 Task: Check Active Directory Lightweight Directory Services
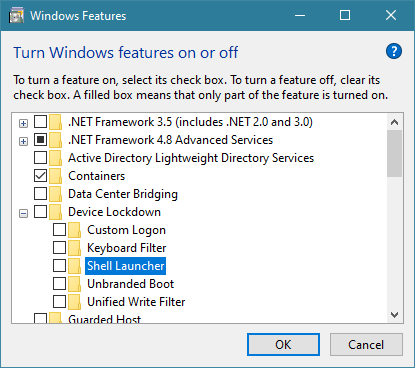tap(40, 158)
